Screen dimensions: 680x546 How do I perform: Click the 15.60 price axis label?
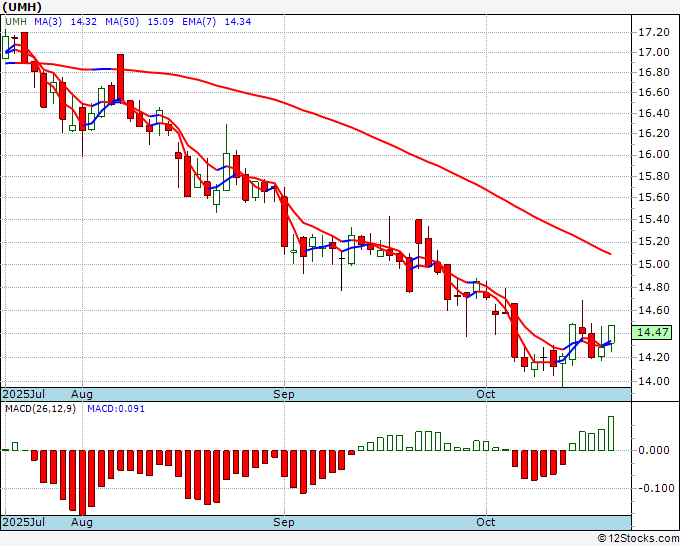coord(654,197)
